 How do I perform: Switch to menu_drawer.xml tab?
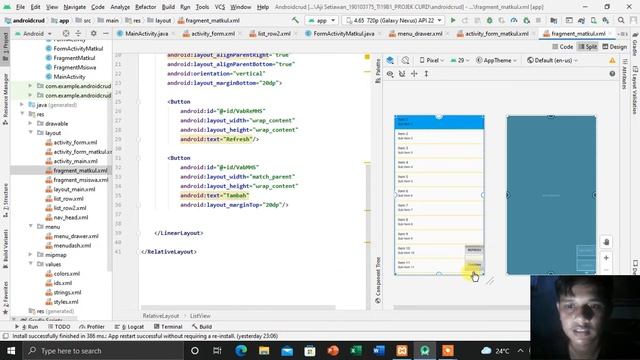coord(420,33)
